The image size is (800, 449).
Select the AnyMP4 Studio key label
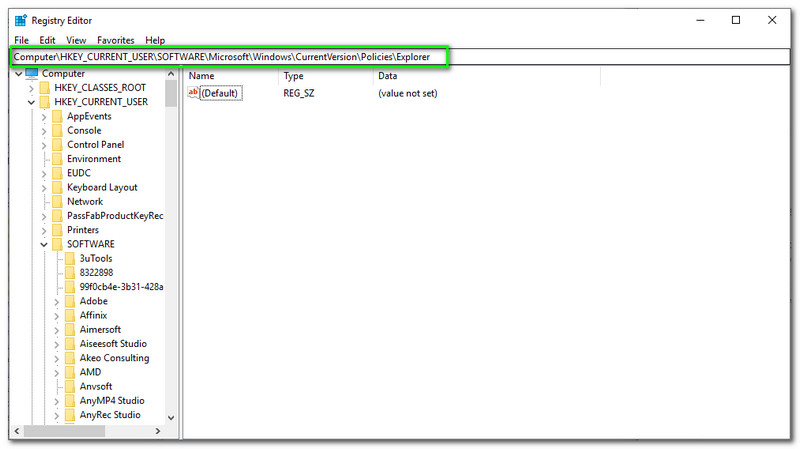coord(112,401)
